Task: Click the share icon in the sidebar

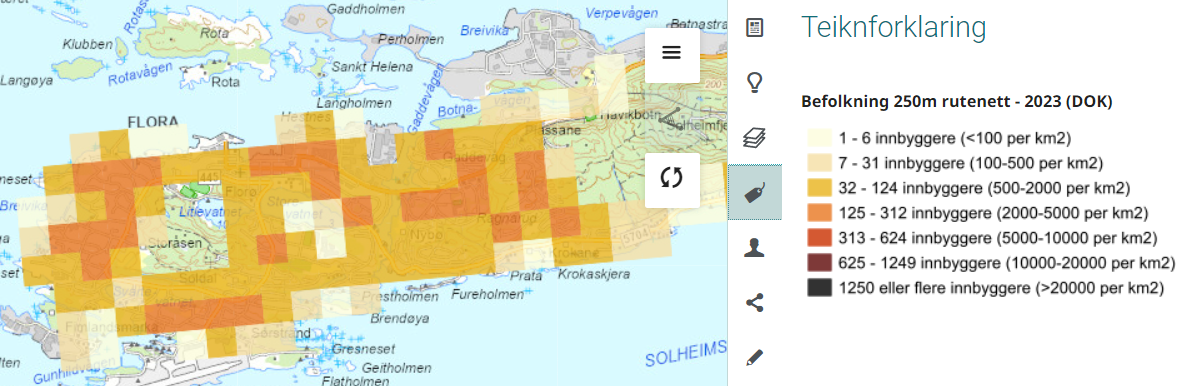Action: pyautogui.click(x=754, y=303)
